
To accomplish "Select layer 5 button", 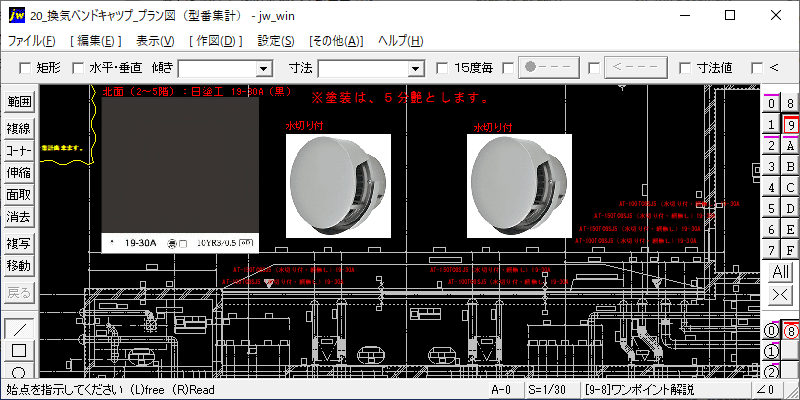I will pos(771,208).
